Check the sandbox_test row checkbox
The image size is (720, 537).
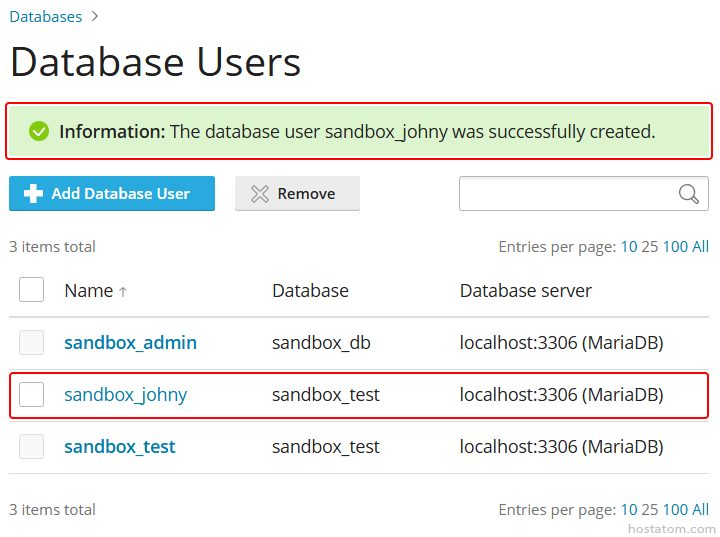pos(32,447)
